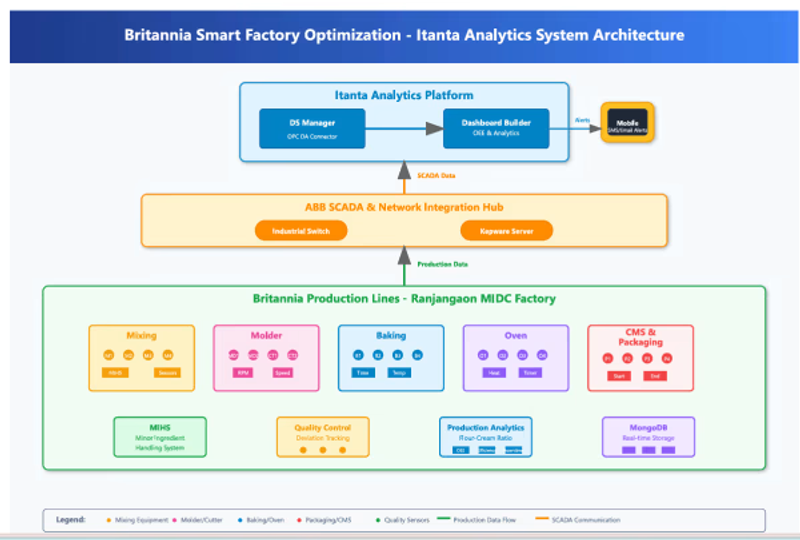The height and width of the screenshot is (540, 800).
Task: Click the O1 circle in Oven box
Action: click(x=483, y=355)
